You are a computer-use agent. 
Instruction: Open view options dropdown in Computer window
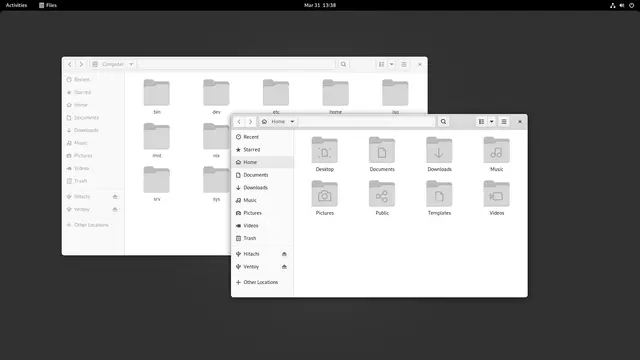tap(392, 64)
